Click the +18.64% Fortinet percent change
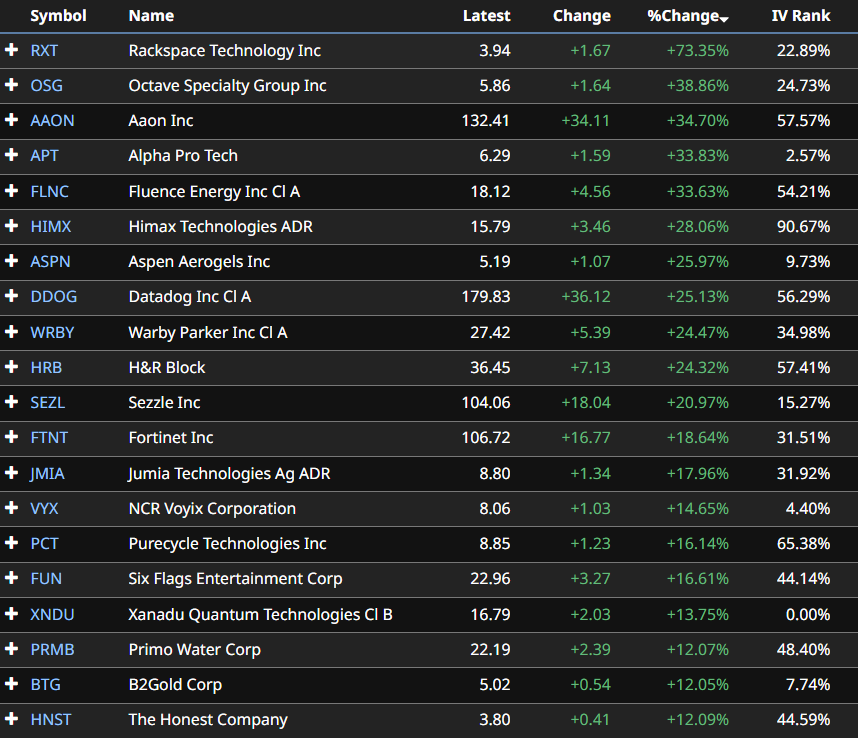Viewport: 858px width, 738px height. [x=698, y=438]
